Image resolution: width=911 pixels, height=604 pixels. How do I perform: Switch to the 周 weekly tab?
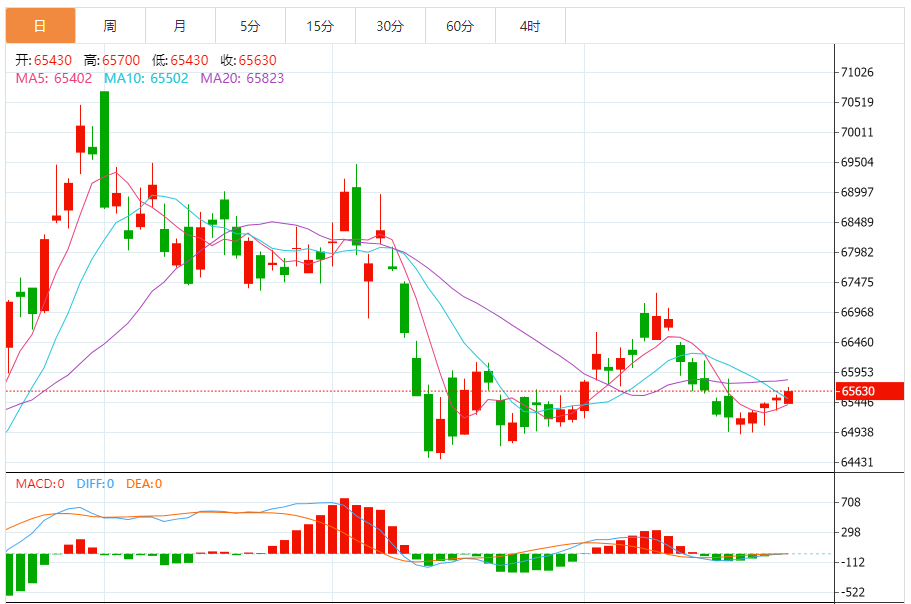coord(110,26)
